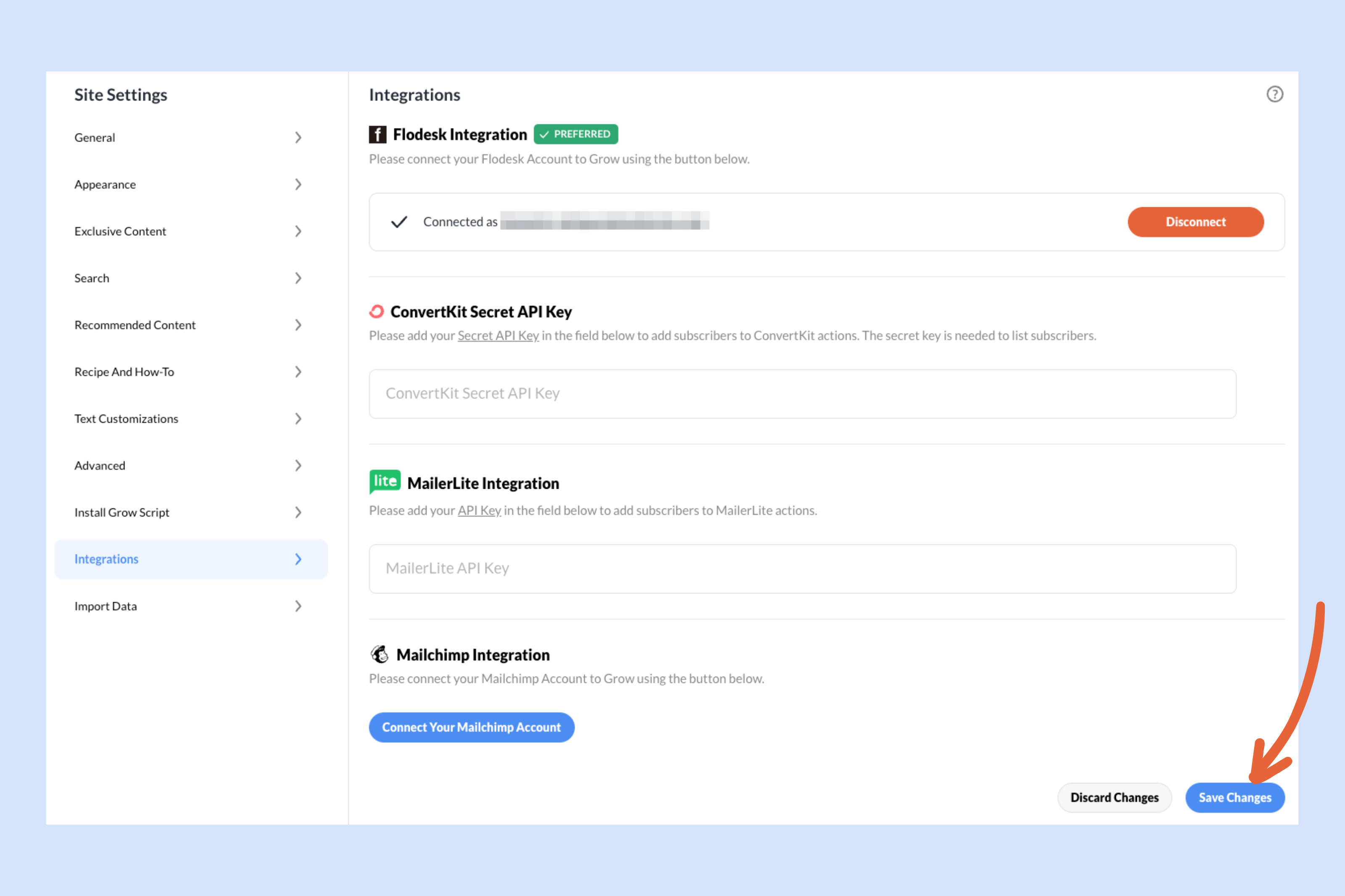Expand the Appearance chevron

tap(298, 184)
